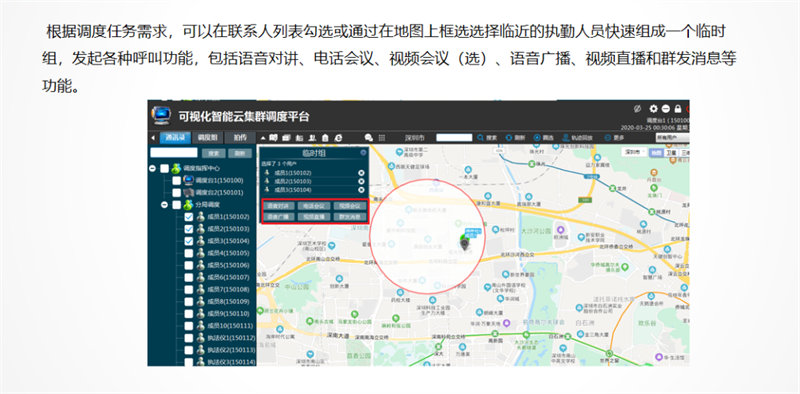Click the chat bubble icon in toolbar
Image resolution: width=800 pixels, height=394 pixels.
pyautogui.click(x=368, y=138)
